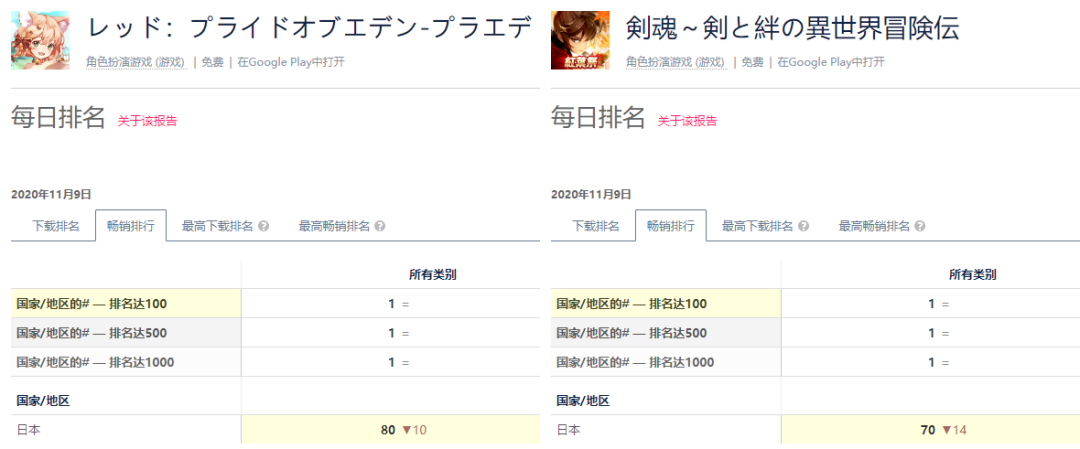Select 畅销排行 tab in right panel

click(671, 226)
